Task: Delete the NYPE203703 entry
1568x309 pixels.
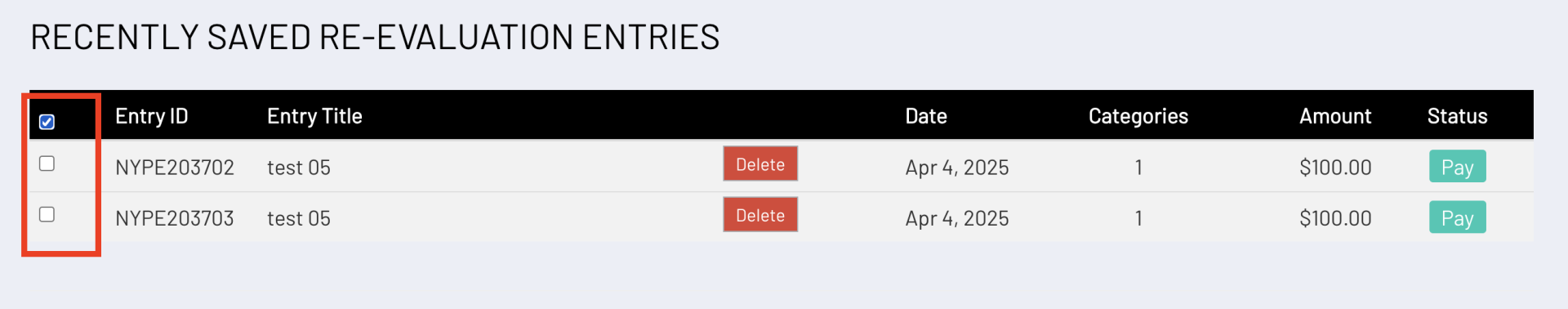Action: (x=760, y=215)
